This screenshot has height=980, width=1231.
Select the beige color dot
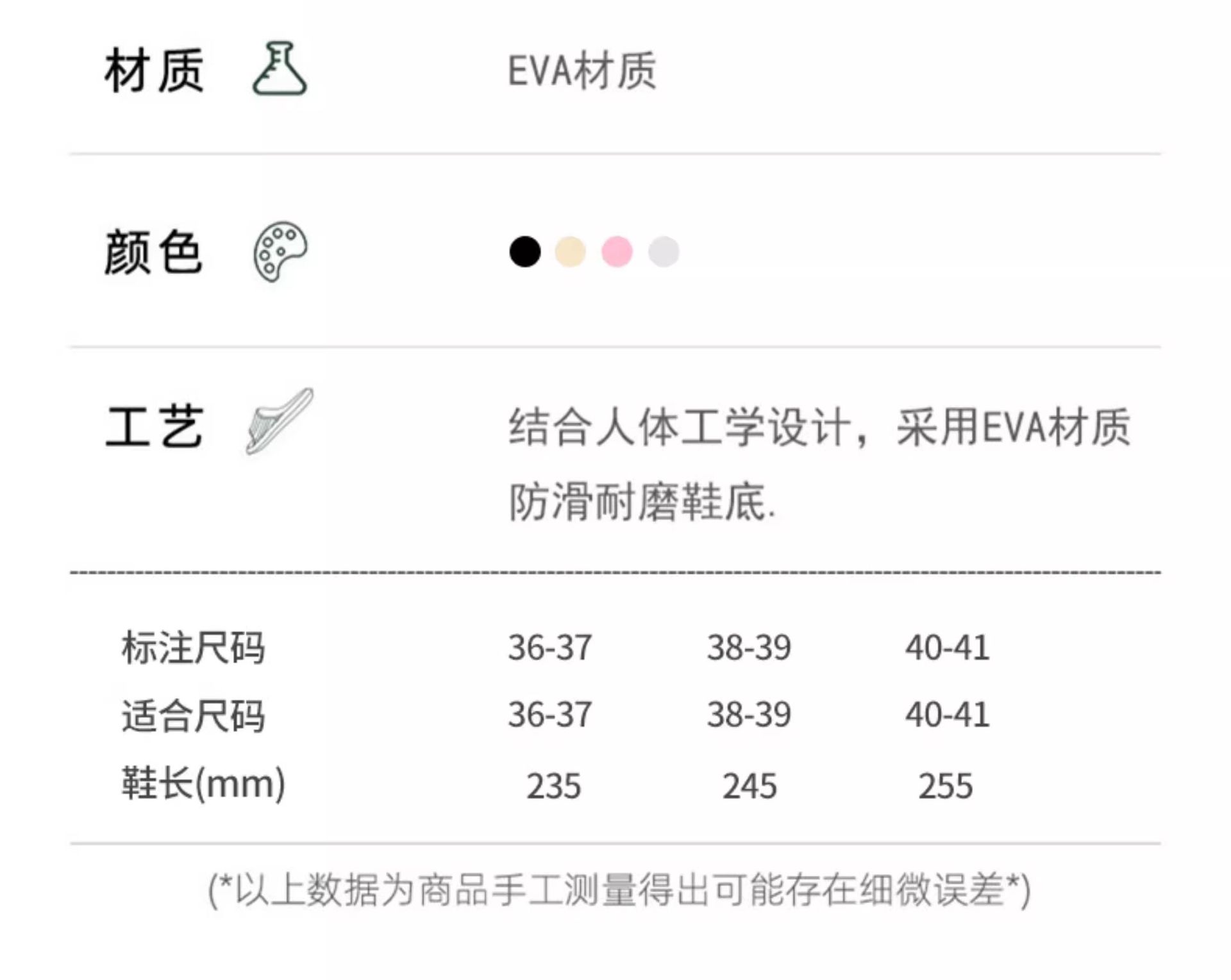[570, 251]
